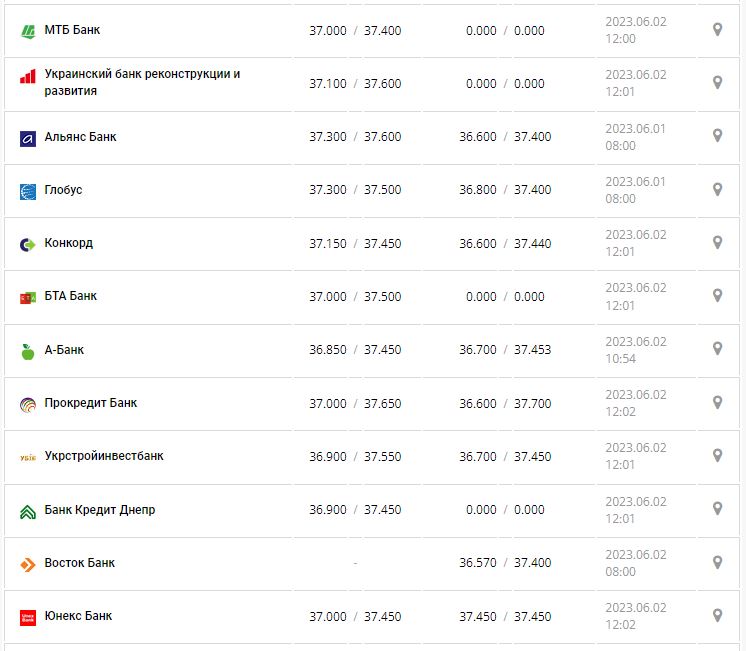Click the Глобус row map marker
This screenshot has height=651, width=746.
point(717,189)
